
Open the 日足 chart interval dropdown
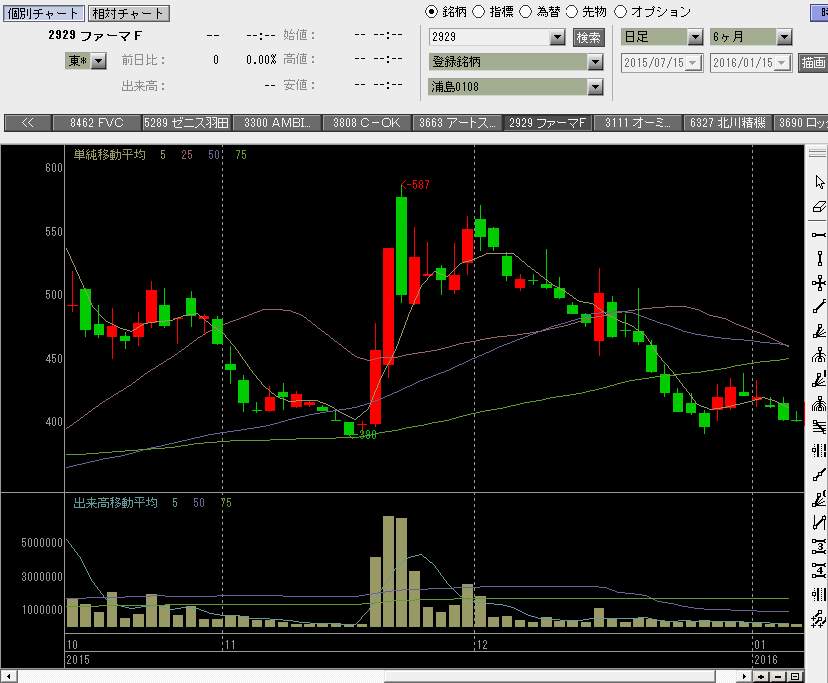click(x=695, y=37)
